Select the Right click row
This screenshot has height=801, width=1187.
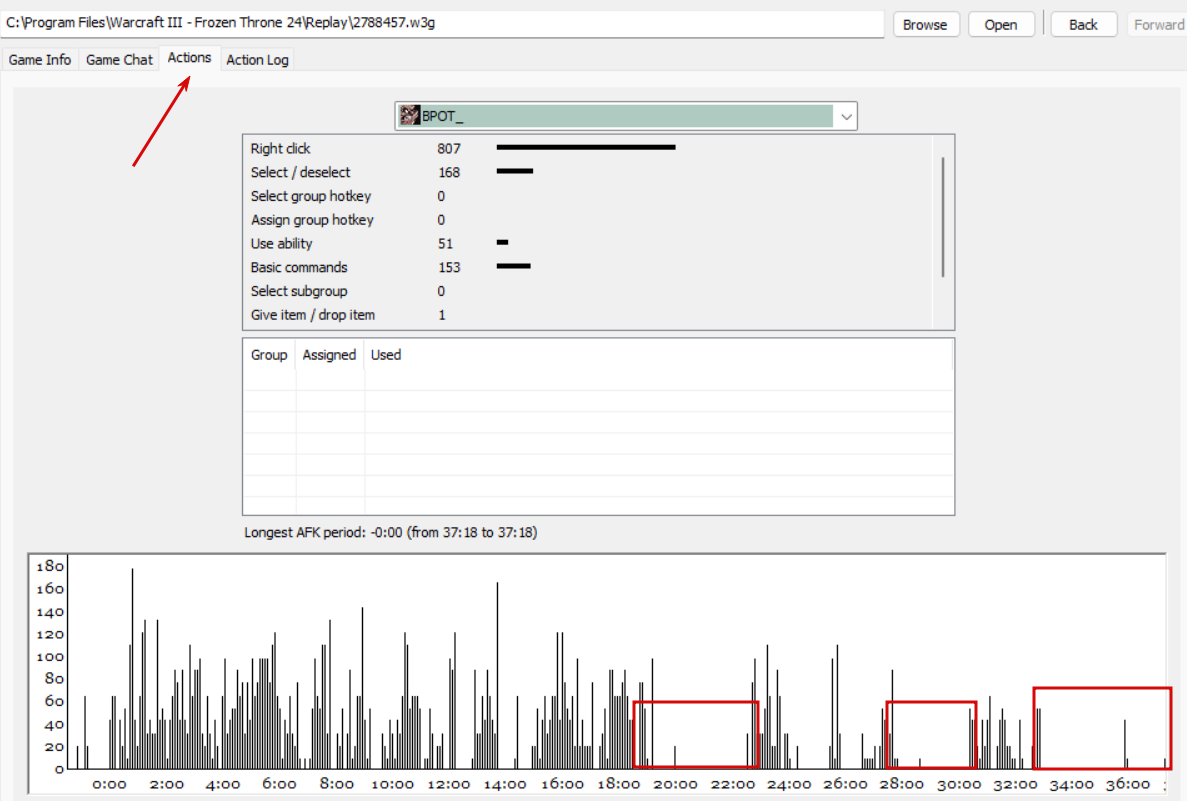pos(588,148)
